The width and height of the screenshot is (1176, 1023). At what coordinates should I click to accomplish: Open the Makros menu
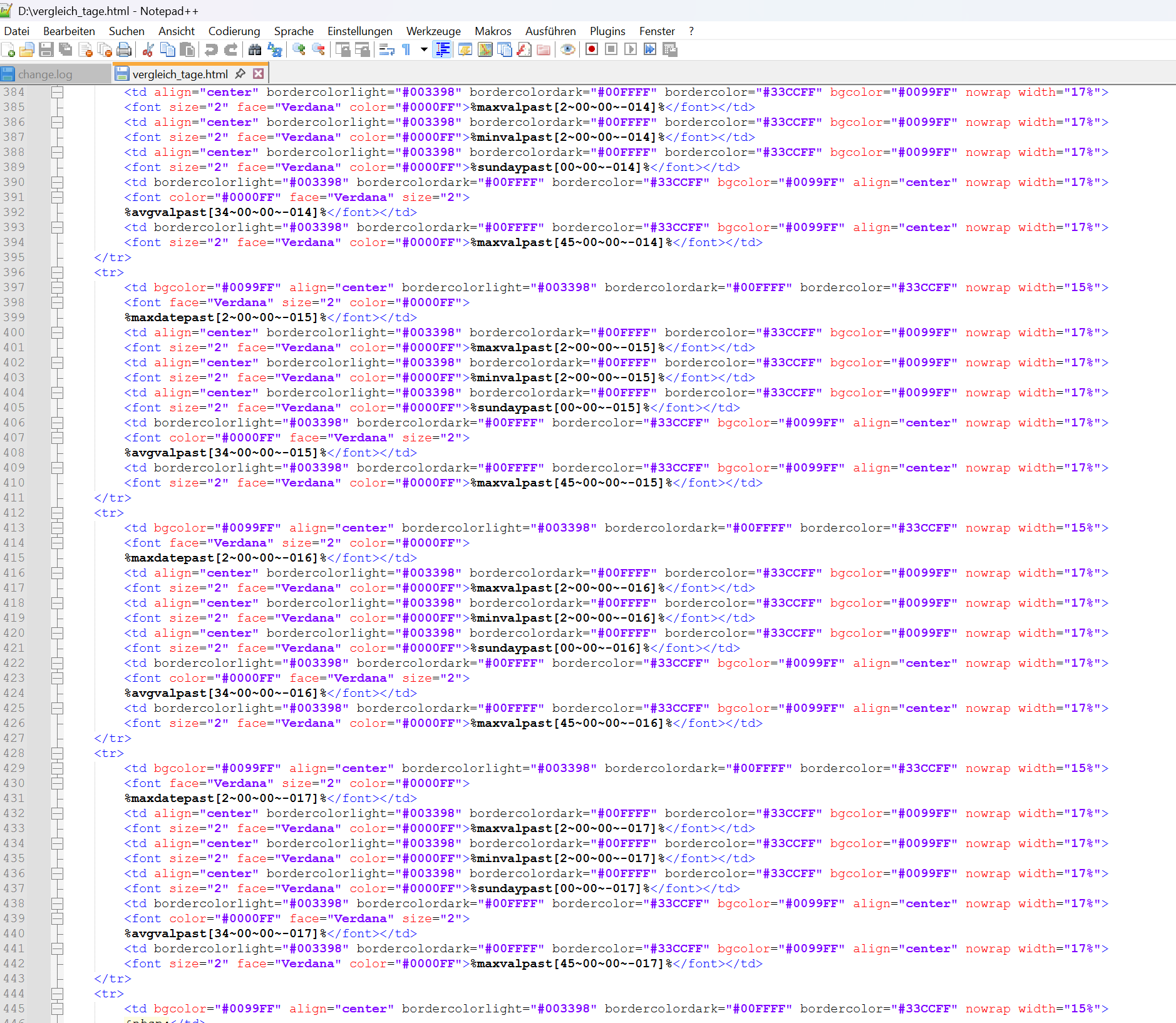(x=493, y=31)
